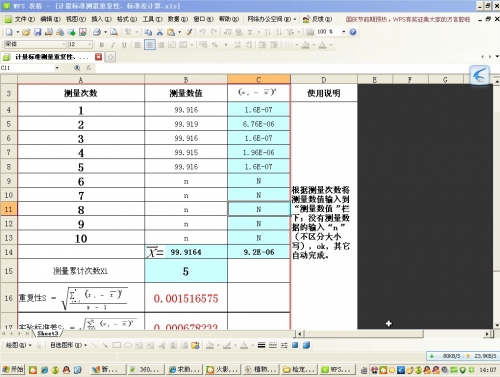Click the 反馈 feedback button

pos(318,19)
